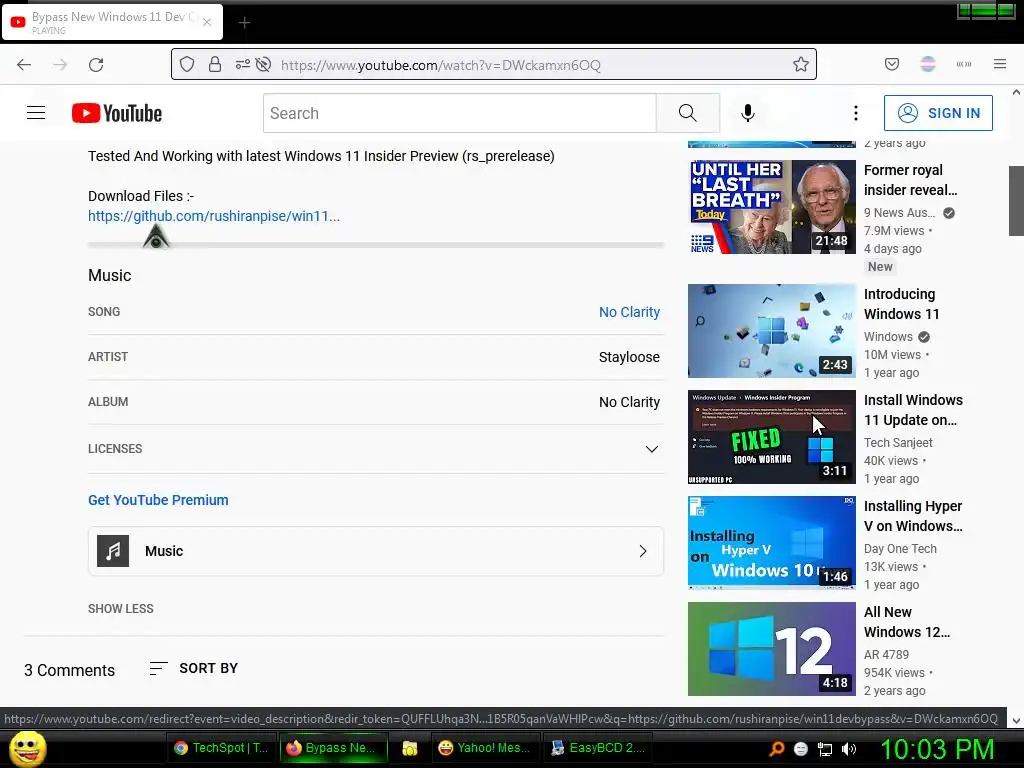This screenshot has height=768, width=1024.
Task: Click SIGN IN button
Action: tap(938, 113)
